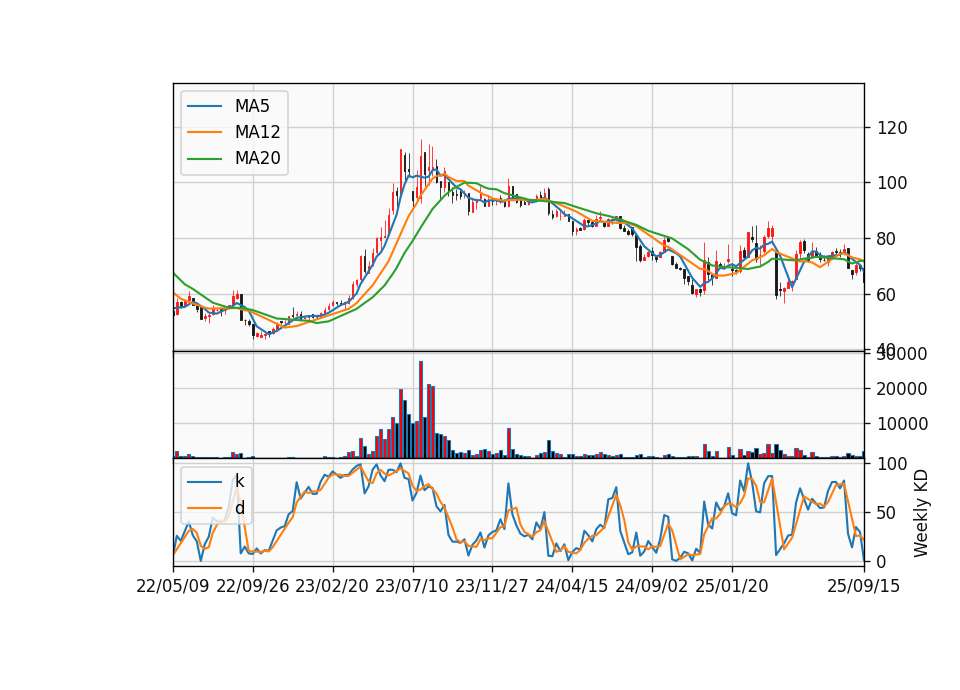Select the orange d legend line sample

click(x=204, y=508)
